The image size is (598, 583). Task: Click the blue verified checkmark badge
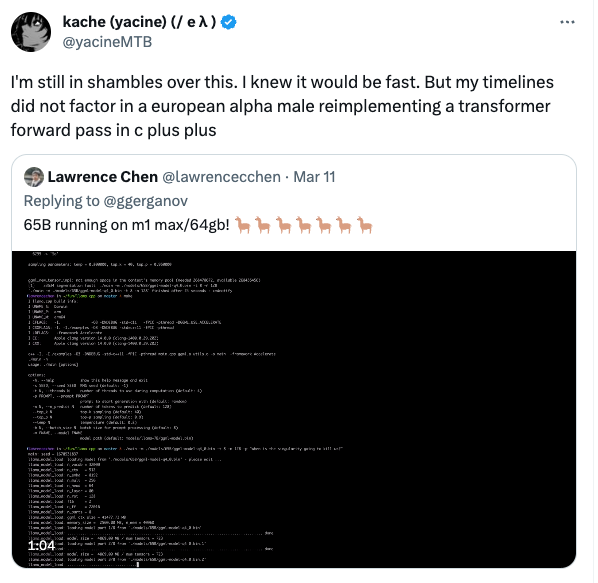tap(228, 22)
